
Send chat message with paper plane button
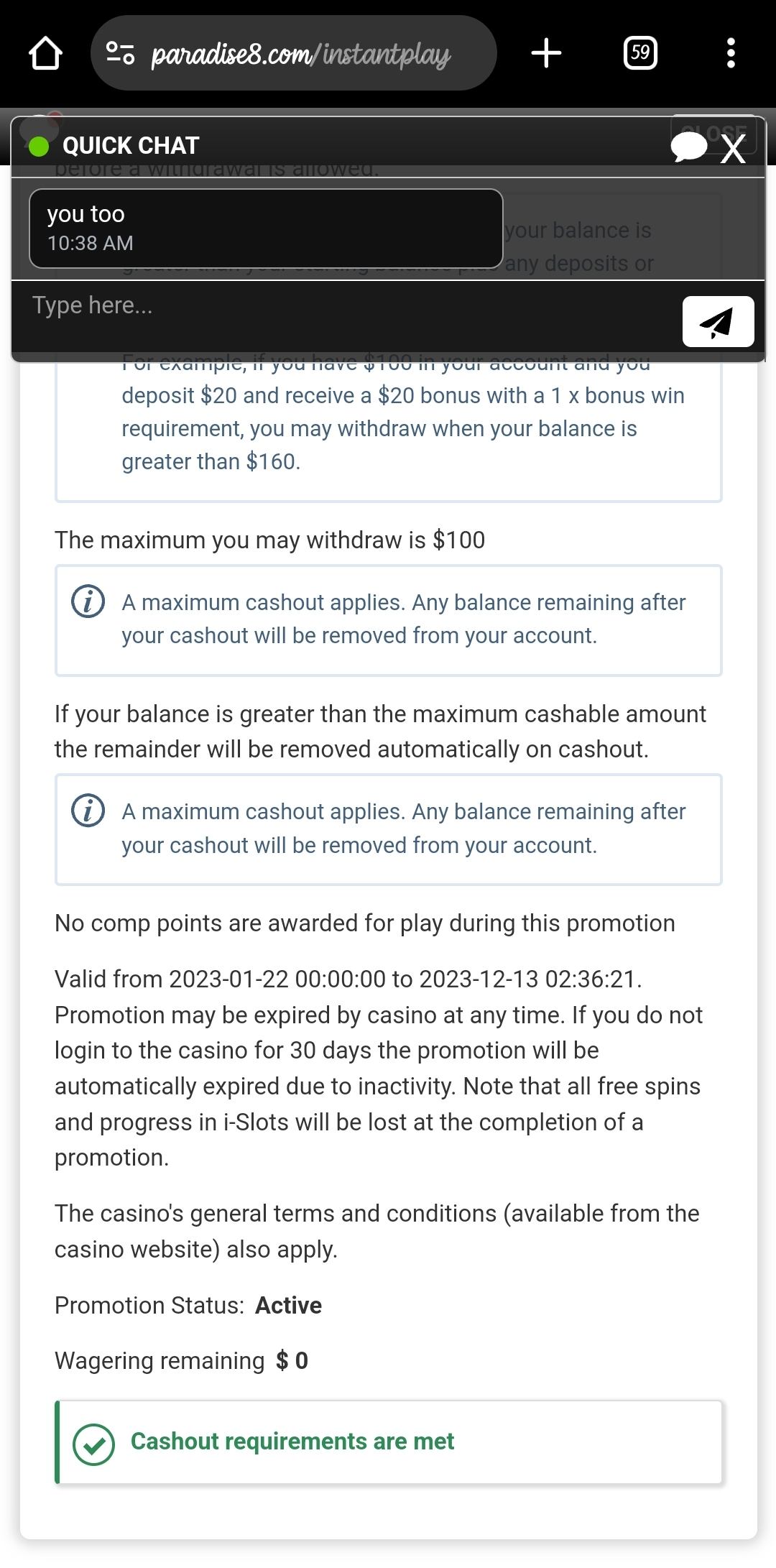[x=718, y=322]
